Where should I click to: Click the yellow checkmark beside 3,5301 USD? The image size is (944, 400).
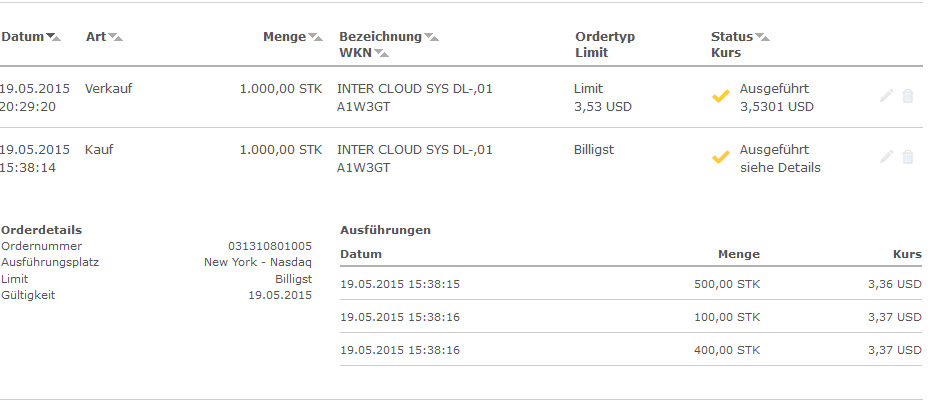coord(720,97)
